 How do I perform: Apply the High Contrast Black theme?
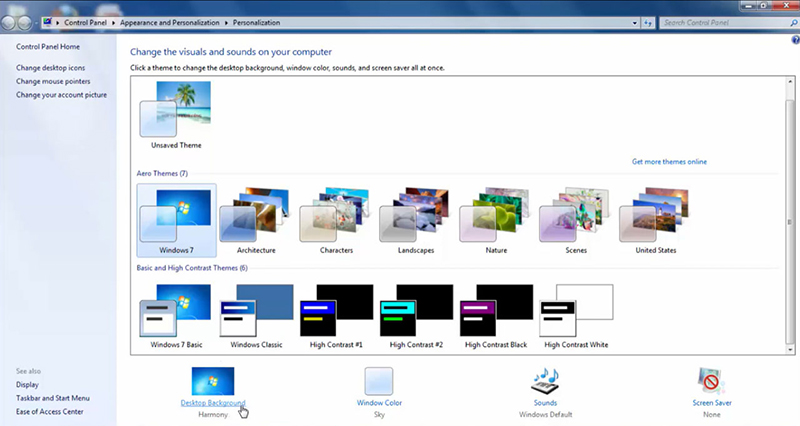(x=496, y=316)
